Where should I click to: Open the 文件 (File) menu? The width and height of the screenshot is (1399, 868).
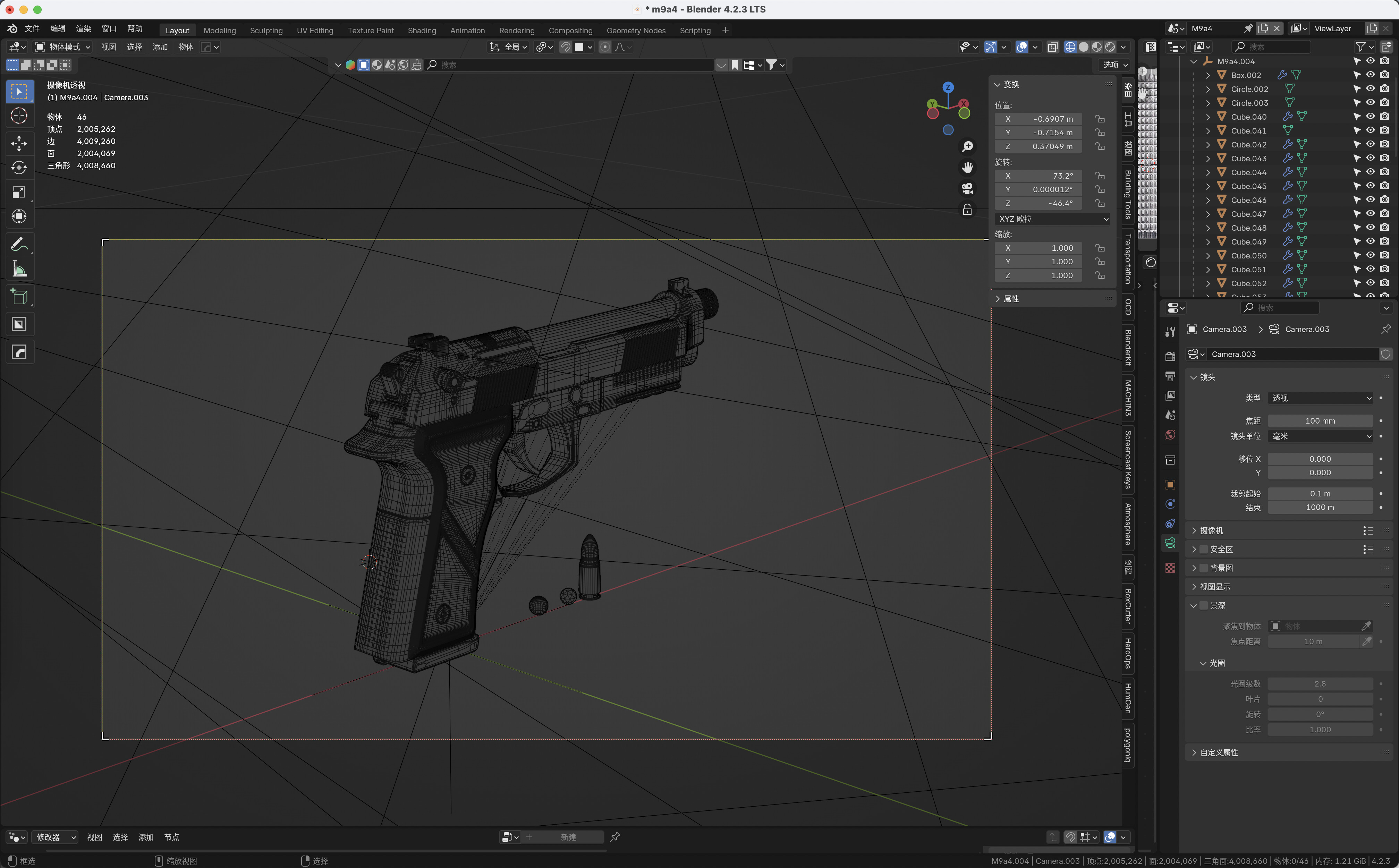pyautogui.click(x=32, y=29)
